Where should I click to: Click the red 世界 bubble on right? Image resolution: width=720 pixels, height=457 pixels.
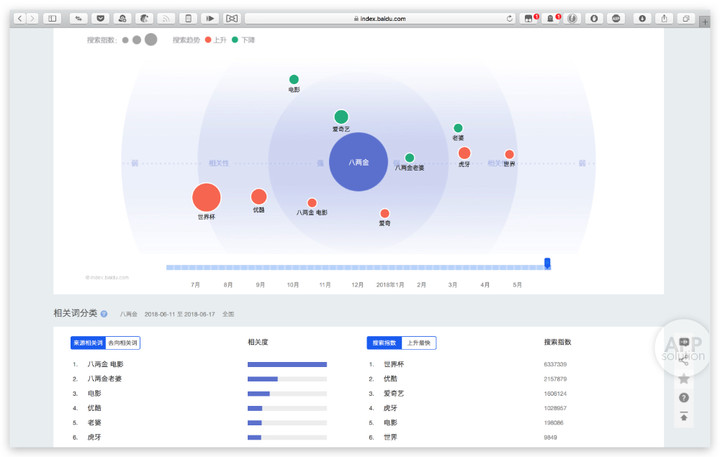(x=509, y=154)
